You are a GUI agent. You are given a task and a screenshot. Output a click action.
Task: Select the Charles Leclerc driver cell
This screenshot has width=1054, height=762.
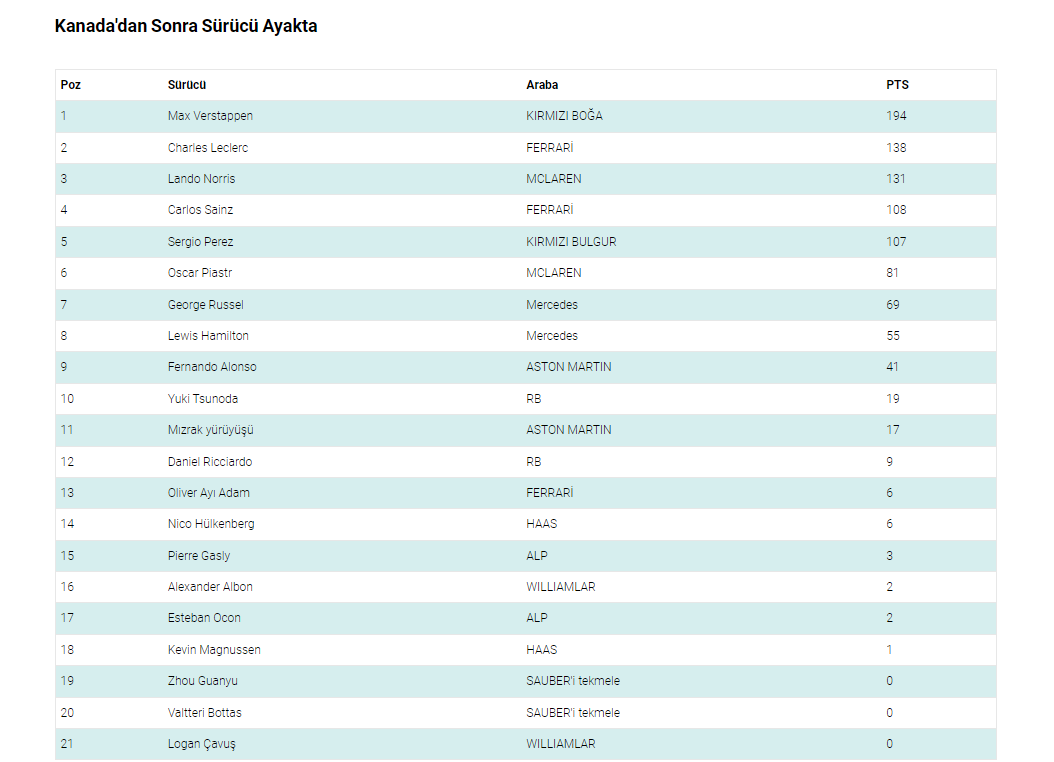tap(208, 148)
